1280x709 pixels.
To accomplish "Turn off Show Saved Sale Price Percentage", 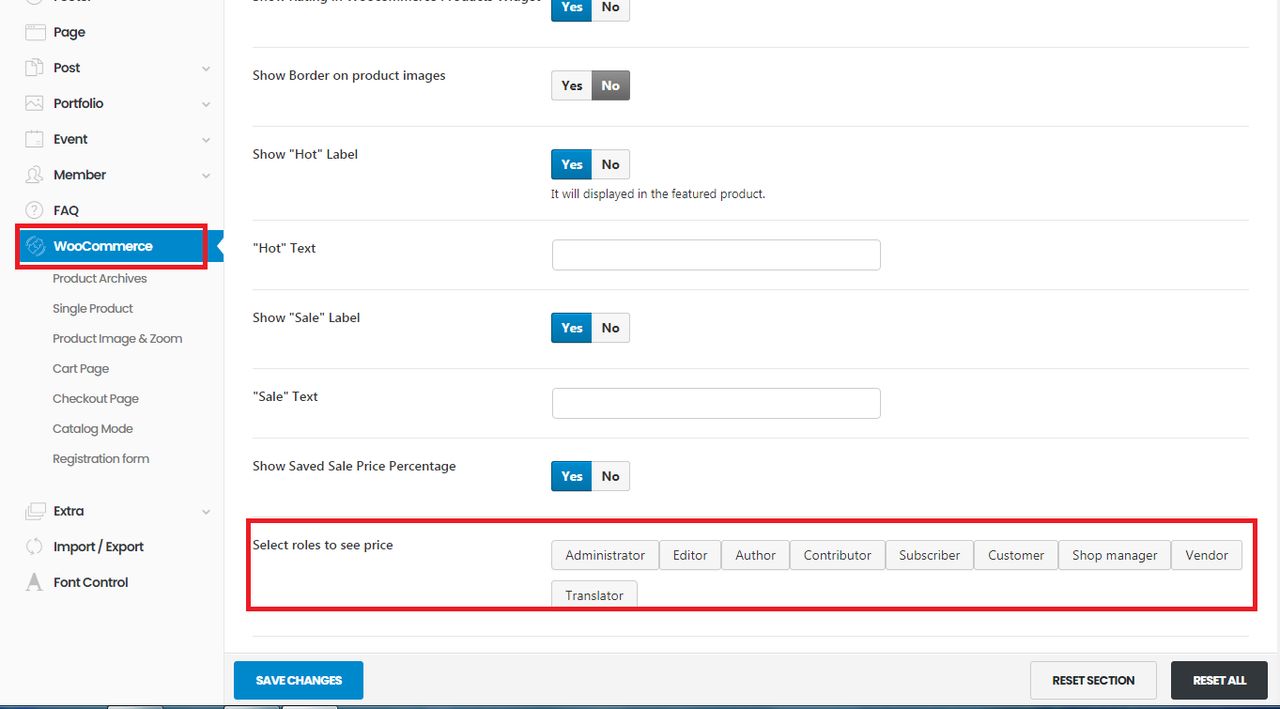I will 610,477.
